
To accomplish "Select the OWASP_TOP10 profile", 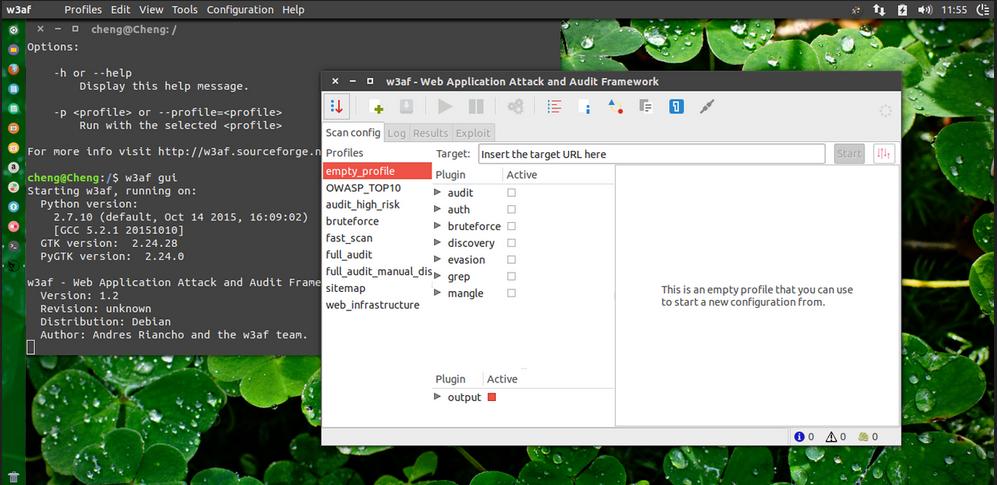I will 377,188.
